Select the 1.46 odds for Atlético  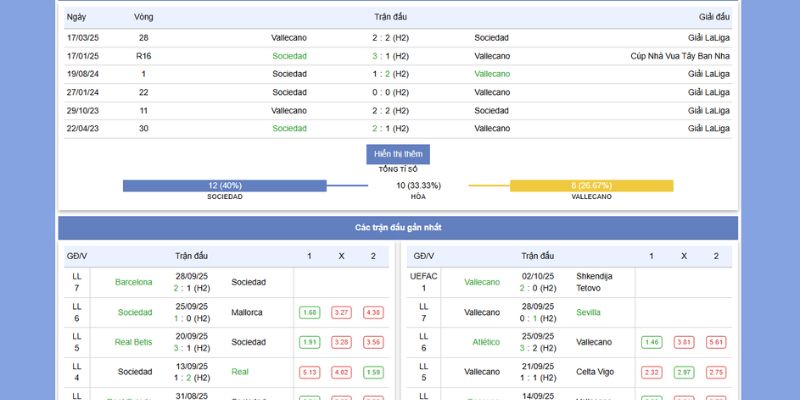[x=651, y=342]
